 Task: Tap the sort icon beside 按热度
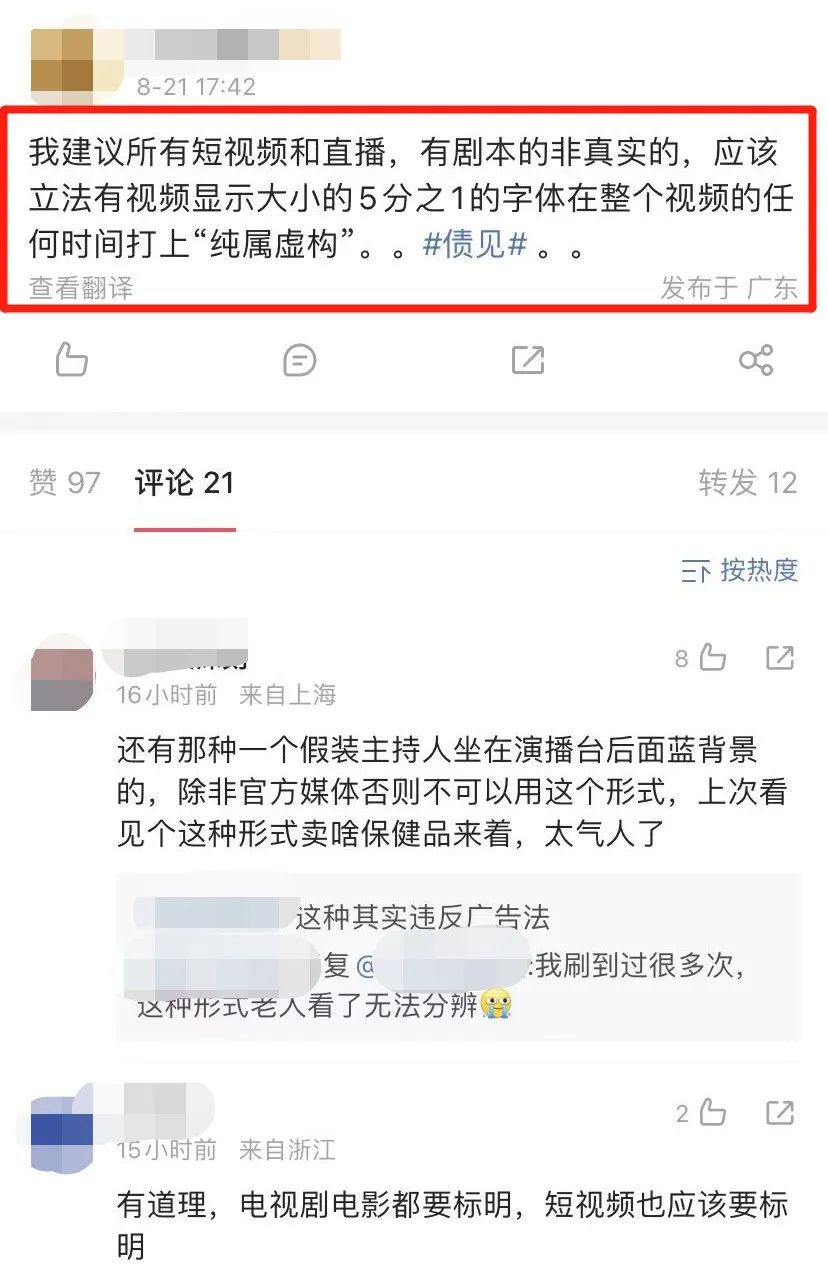(x=695, y=571)
